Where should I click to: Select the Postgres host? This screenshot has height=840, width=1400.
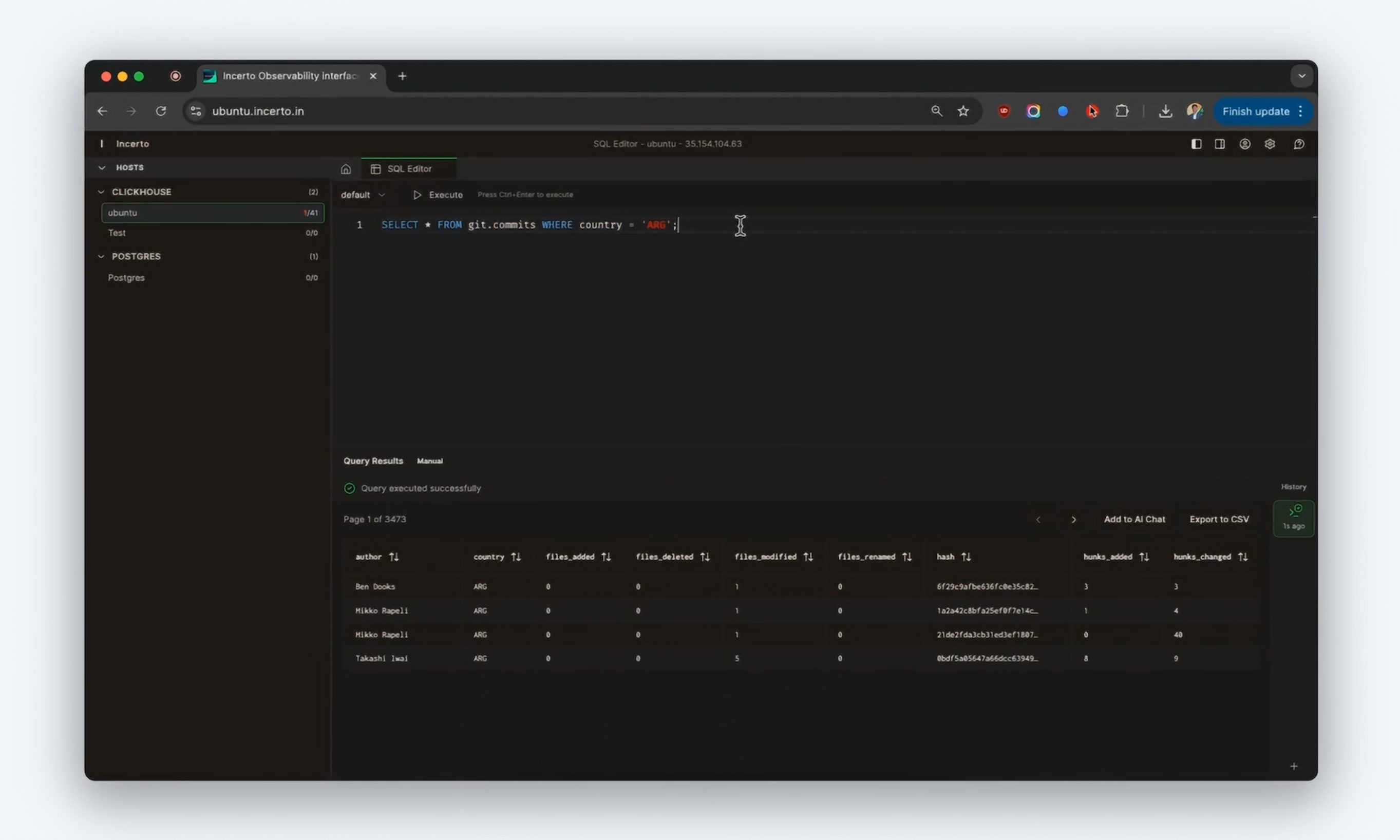click(x=212, y=277)
